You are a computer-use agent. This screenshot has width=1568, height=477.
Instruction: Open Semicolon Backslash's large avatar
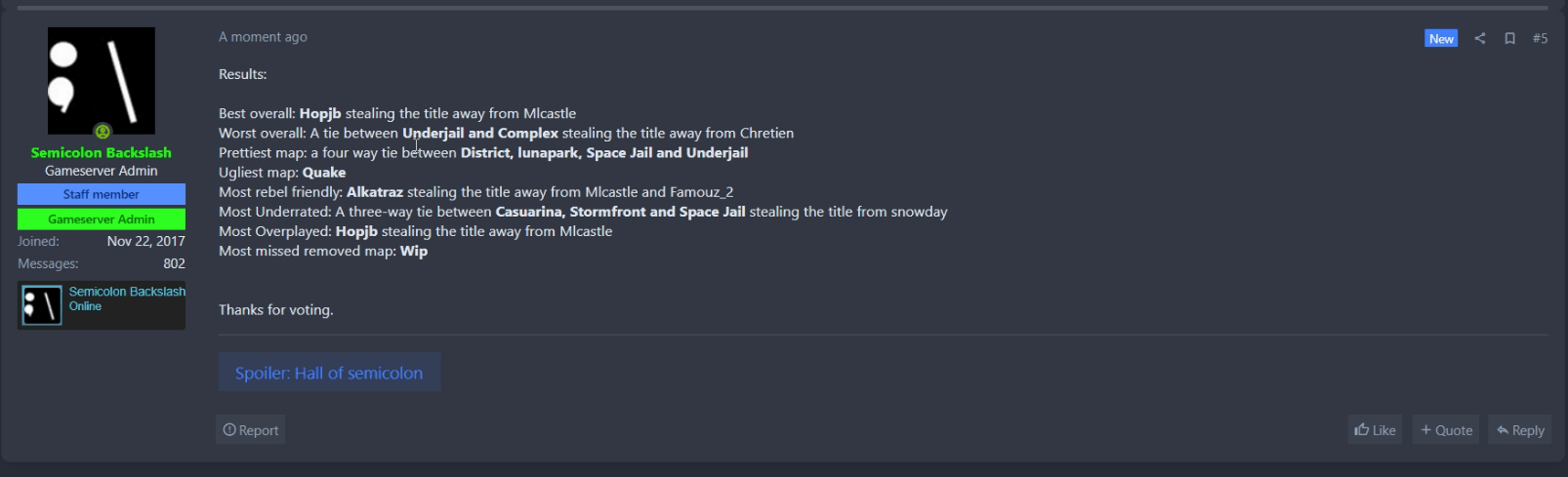point(102,80)
